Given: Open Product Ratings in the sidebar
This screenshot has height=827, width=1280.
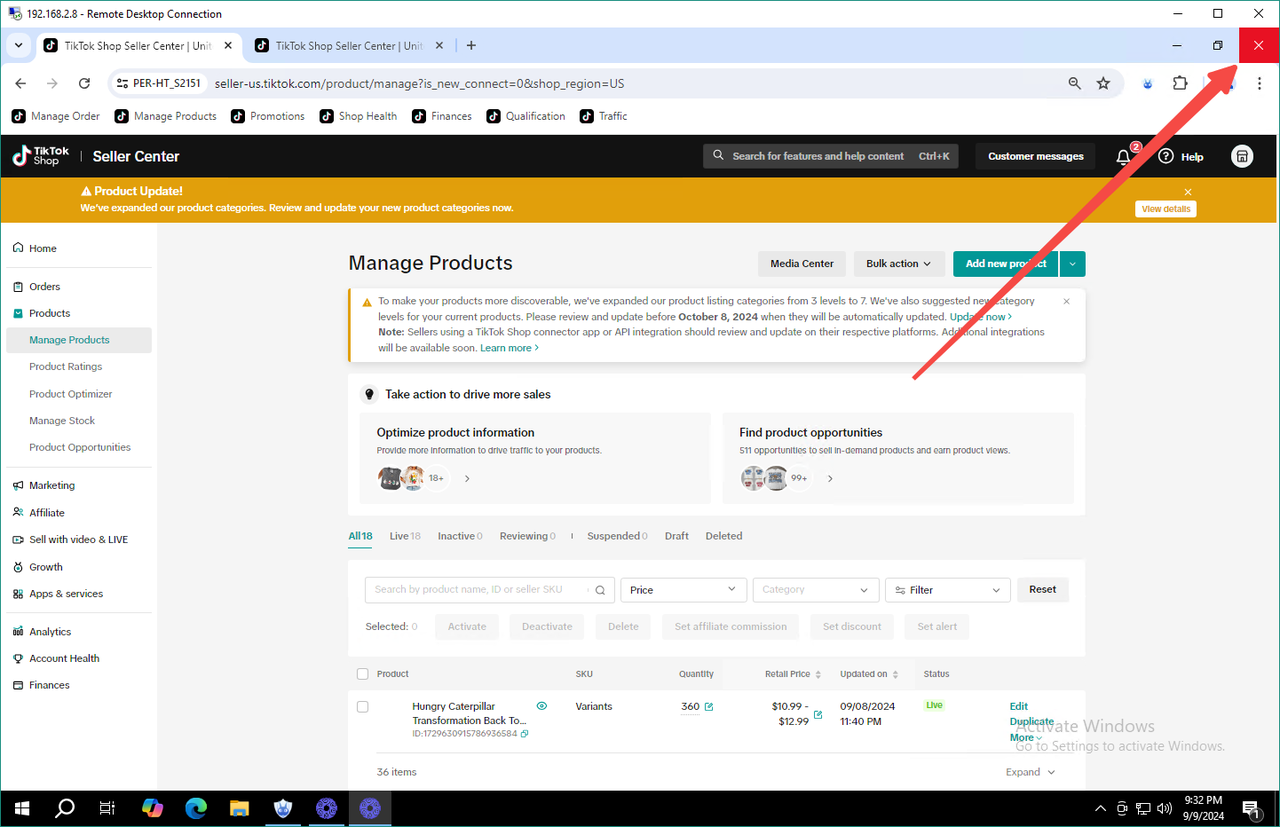Looking at the screenshot, I should (x=66, y=367).
